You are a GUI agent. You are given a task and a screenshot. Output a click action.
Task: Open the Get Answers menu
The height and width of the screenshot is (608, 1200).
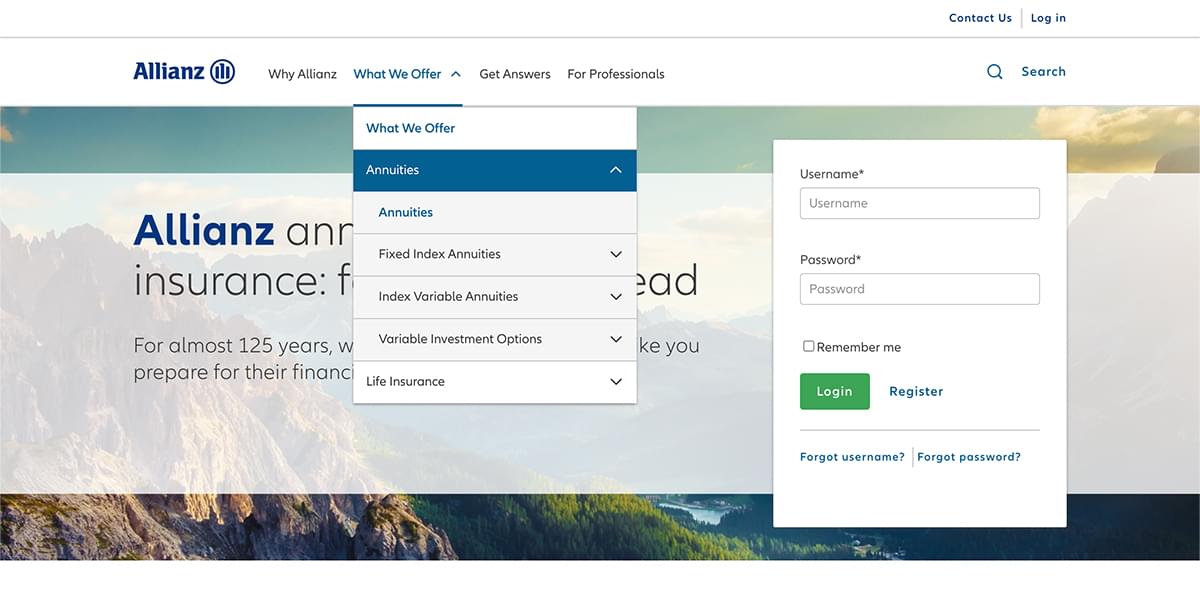(x=515, y=74)
